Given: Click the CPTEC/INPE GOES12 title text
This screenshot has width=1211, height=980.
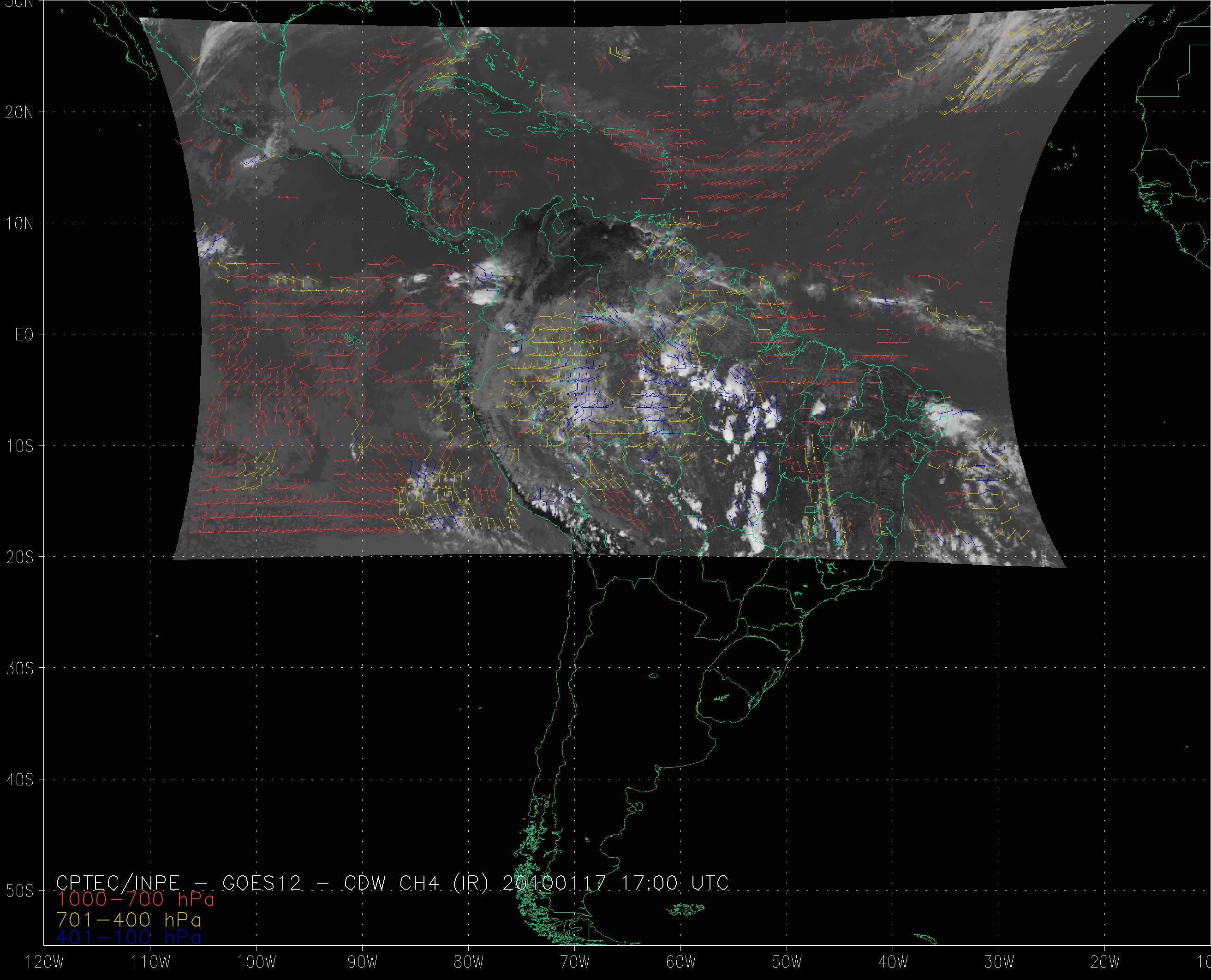Looking at the screenshot, I should (179, 882).
